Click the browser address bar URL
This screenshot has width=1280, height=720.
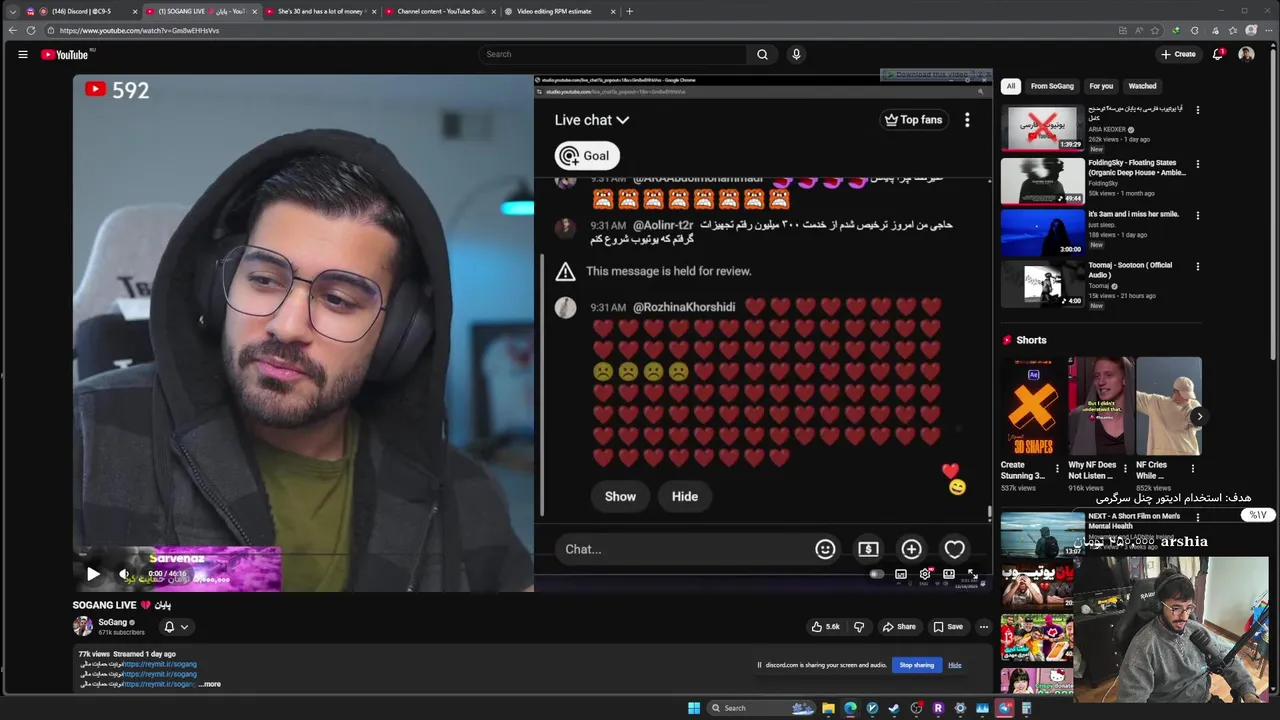pos(140,30)
